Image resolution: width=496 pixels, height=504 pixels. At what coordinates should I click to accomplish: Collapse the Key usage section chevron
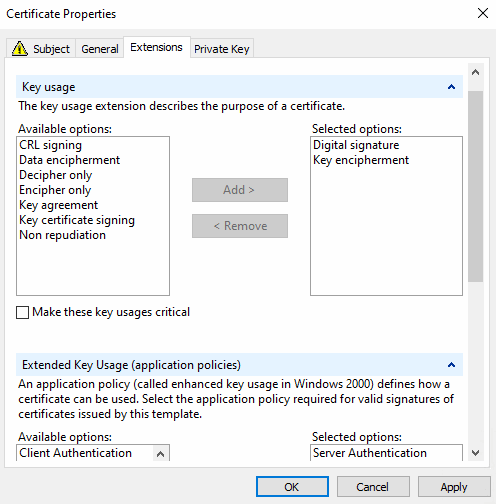[451, 87]
